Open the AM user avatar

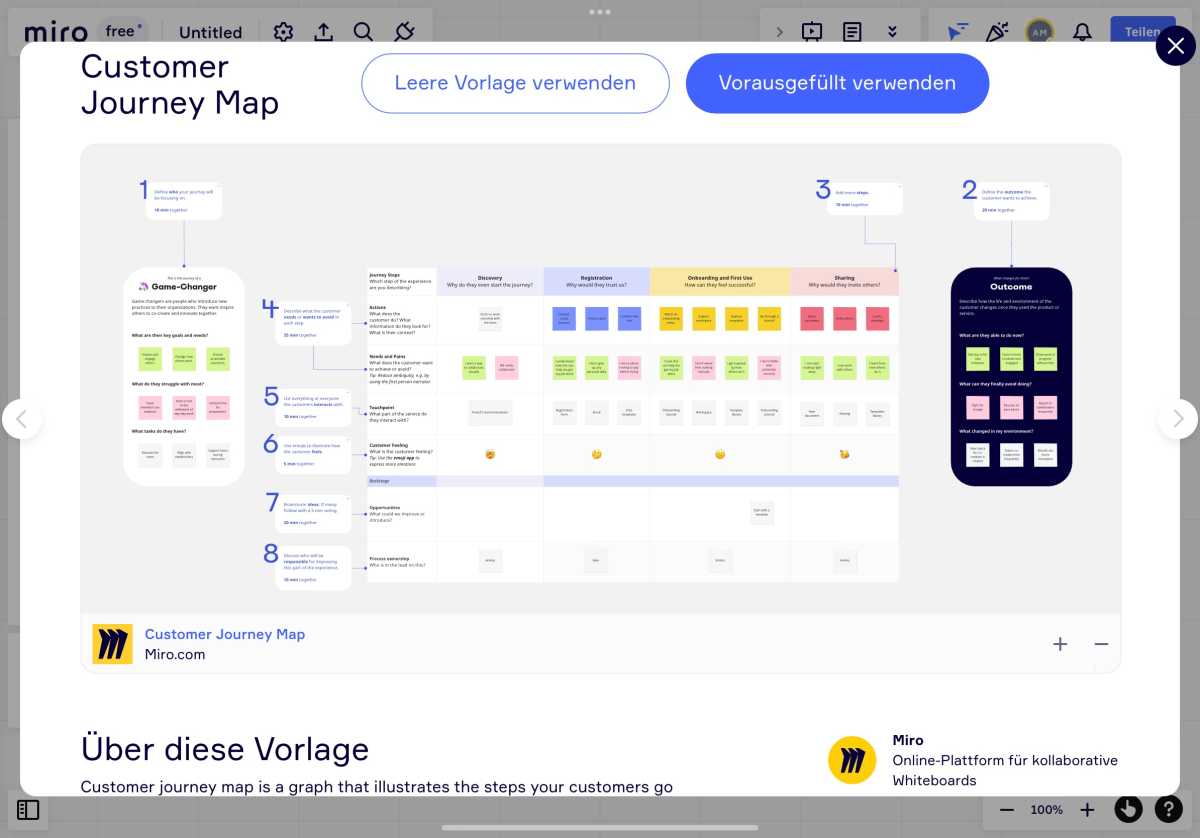1040,32
